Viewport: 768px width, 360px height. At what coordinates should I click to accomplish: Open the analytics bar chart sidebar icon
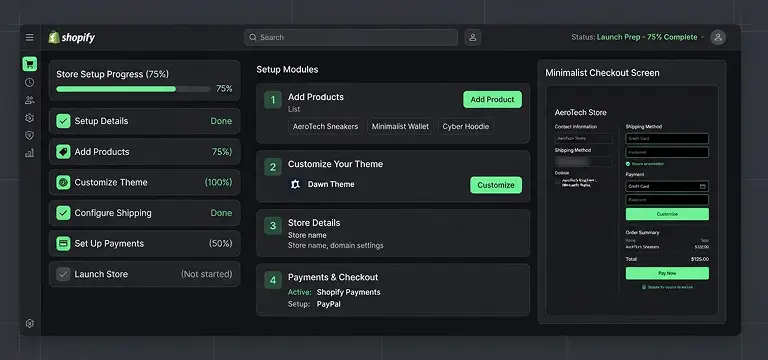29,153
